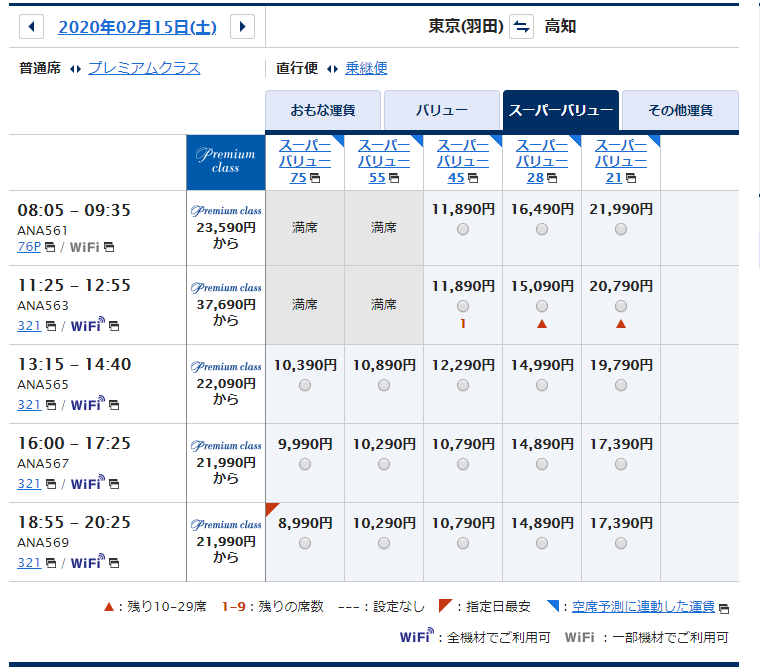Open WiFi popup icon for ANA567
The image size is (760, 667).
pyautogui.click(x=114, y=484)
